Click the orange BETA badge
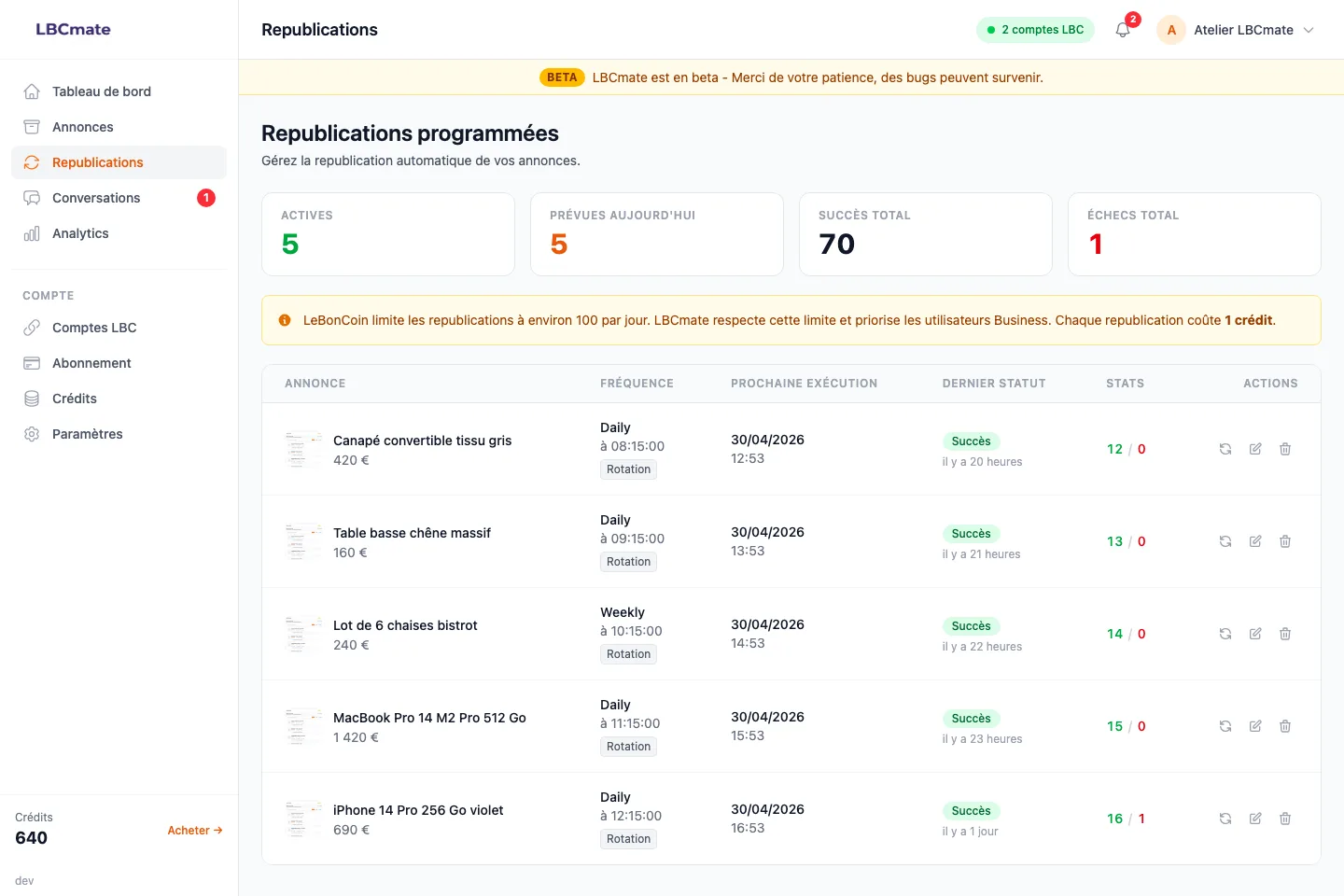1344x896 pixels. click(562, 77)
